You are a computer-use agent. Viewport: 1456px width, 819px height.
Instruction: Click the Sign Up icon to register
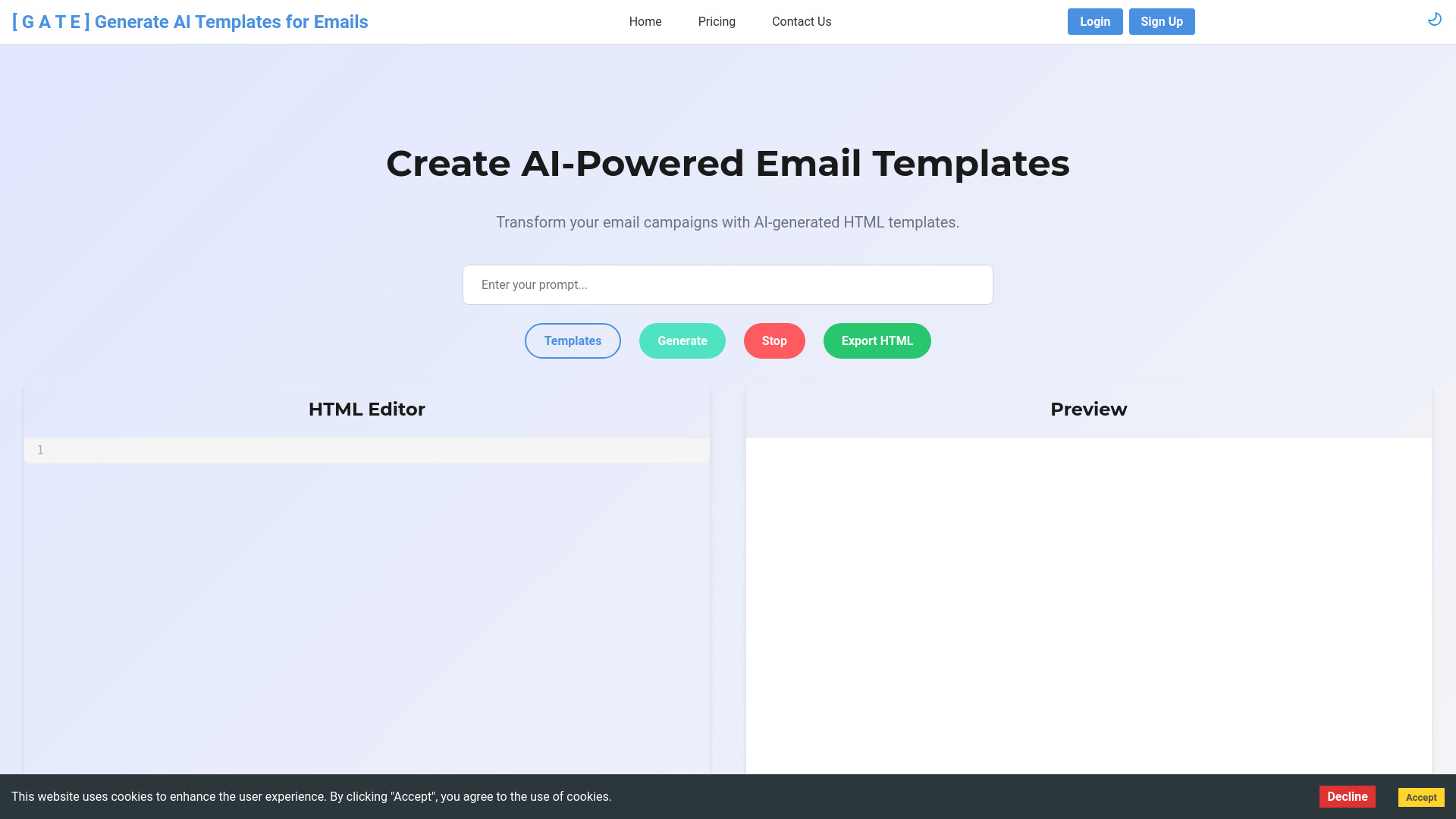coord(1162,21)
